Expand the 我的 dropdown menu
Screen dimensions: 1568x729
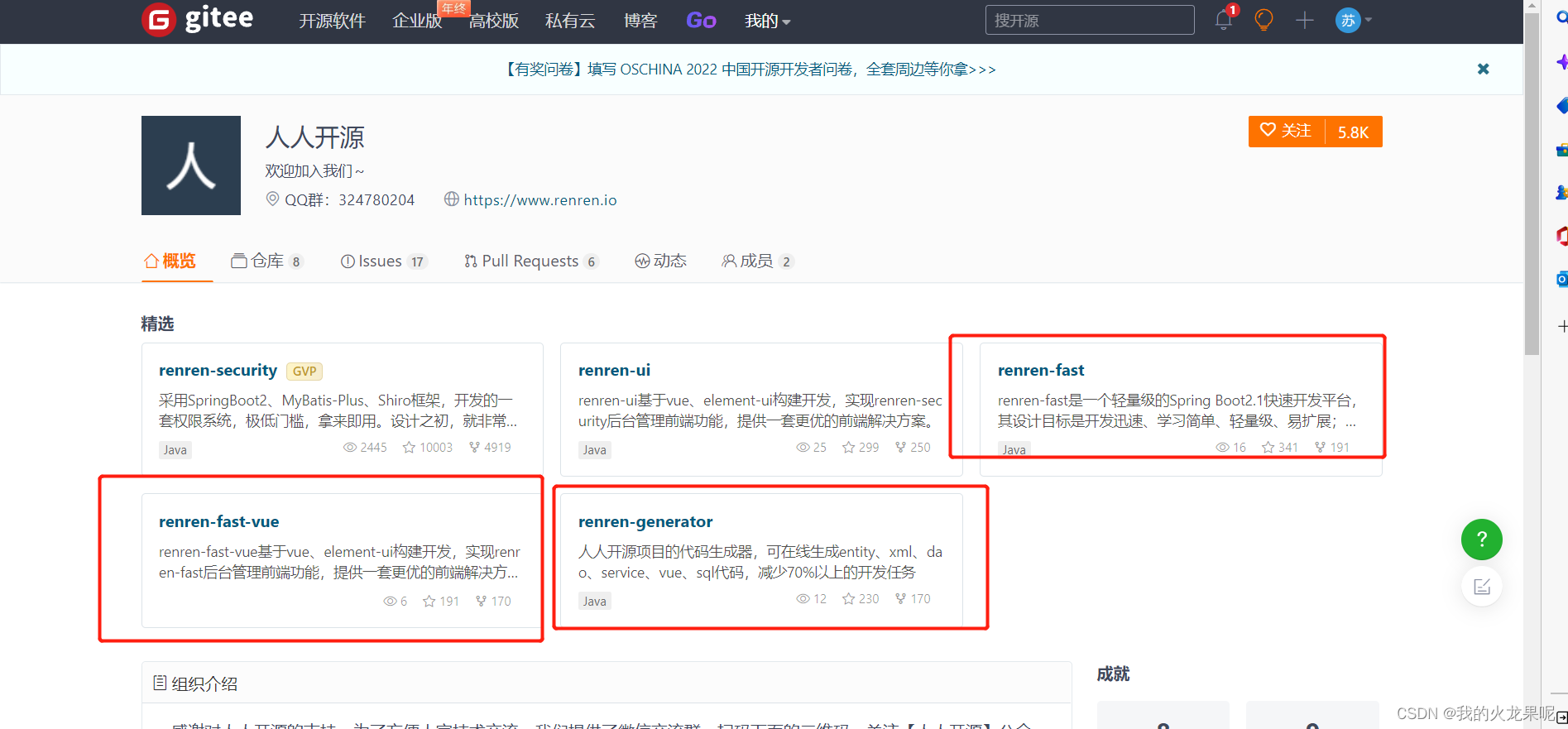point(767,21)
